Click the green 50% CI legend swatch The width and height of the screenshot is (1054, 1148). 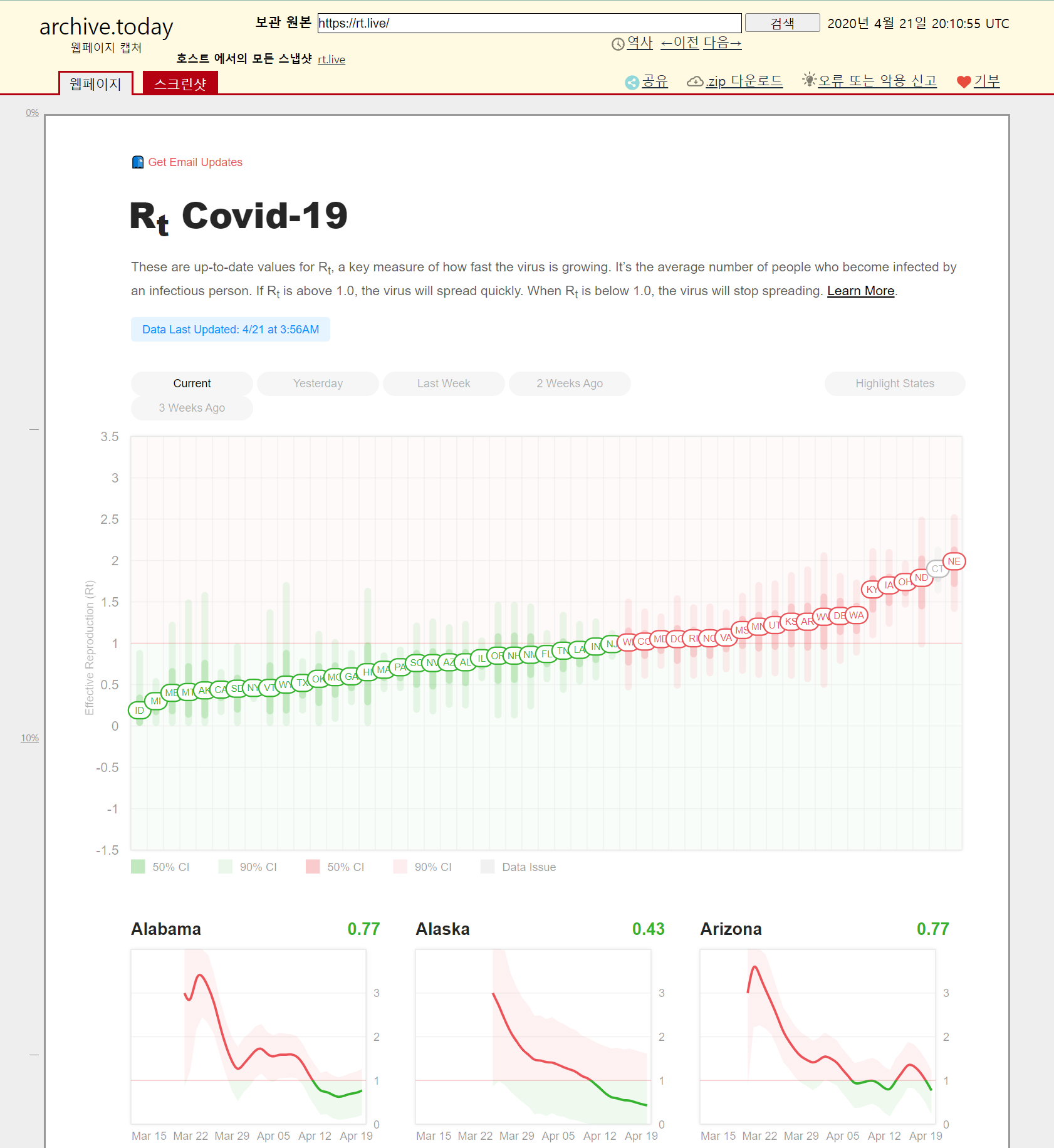click(138, 867)
